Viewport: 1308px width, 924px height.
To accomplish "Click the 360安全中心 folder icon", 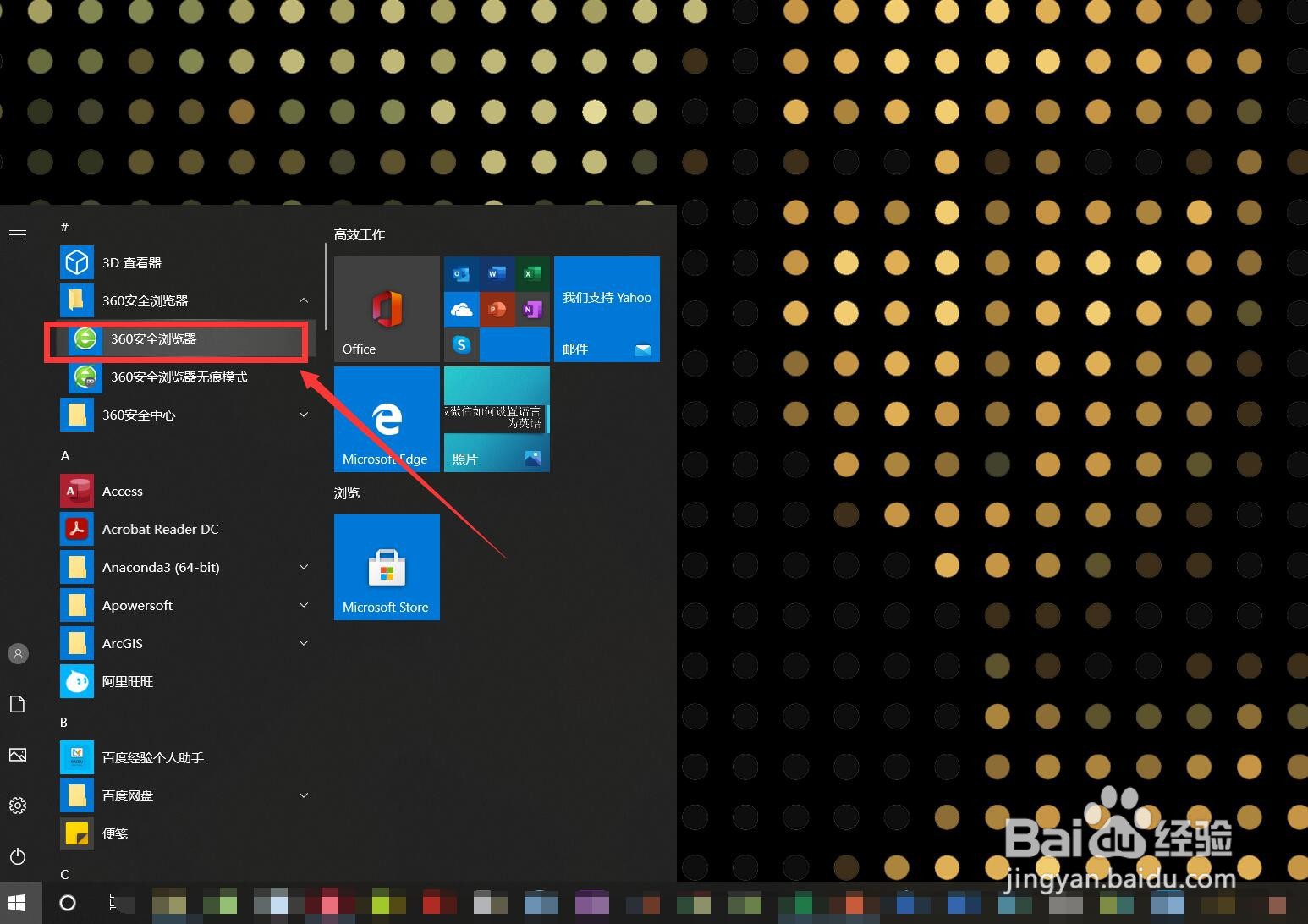I will click(x=77, y=415).
